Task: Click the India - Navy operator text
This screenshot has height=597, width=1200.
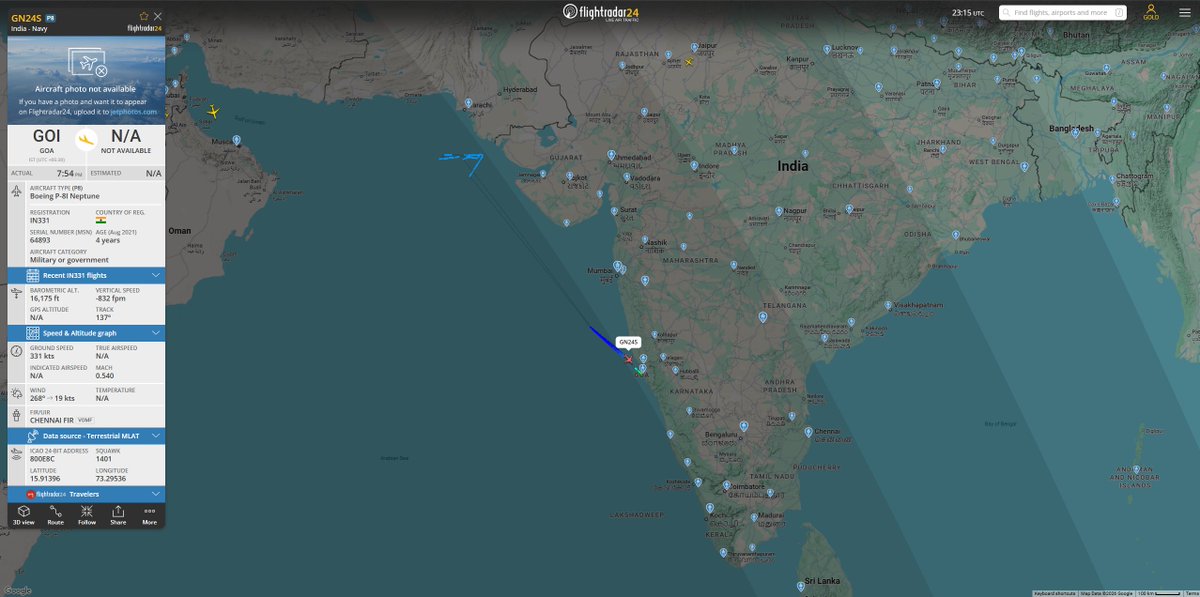Action: [x=30, y=29]
